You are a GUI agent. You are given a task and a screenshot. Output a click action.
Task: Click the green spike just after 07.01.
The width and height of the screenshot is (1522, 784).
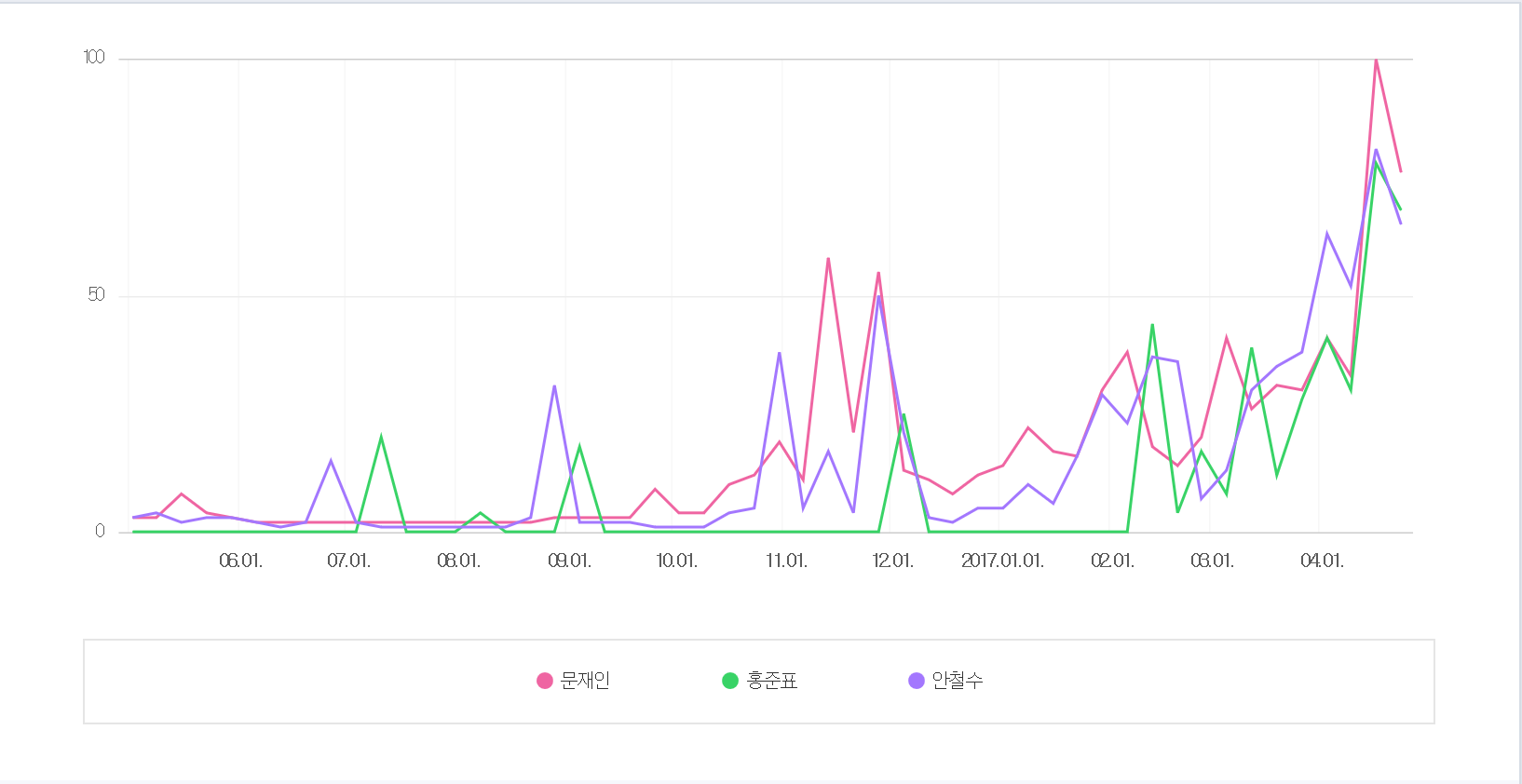[381, 437]
